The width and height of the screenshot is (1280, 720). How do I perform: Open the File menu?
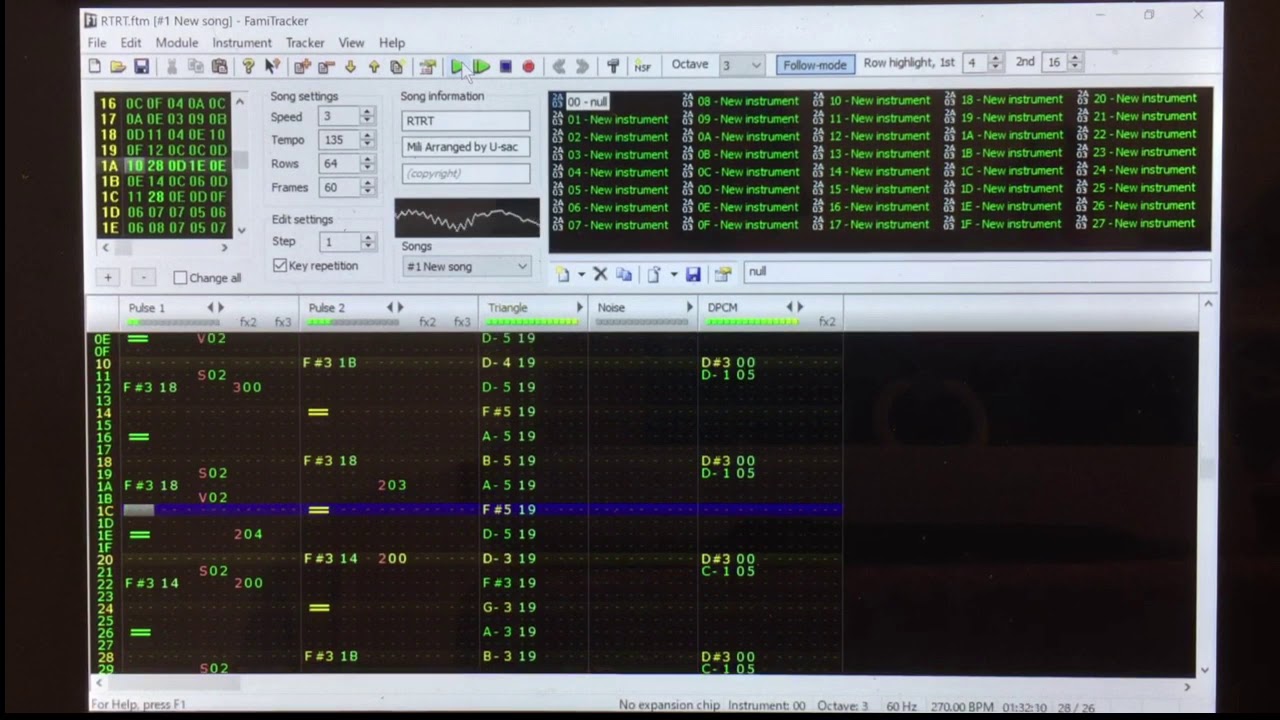97,43
